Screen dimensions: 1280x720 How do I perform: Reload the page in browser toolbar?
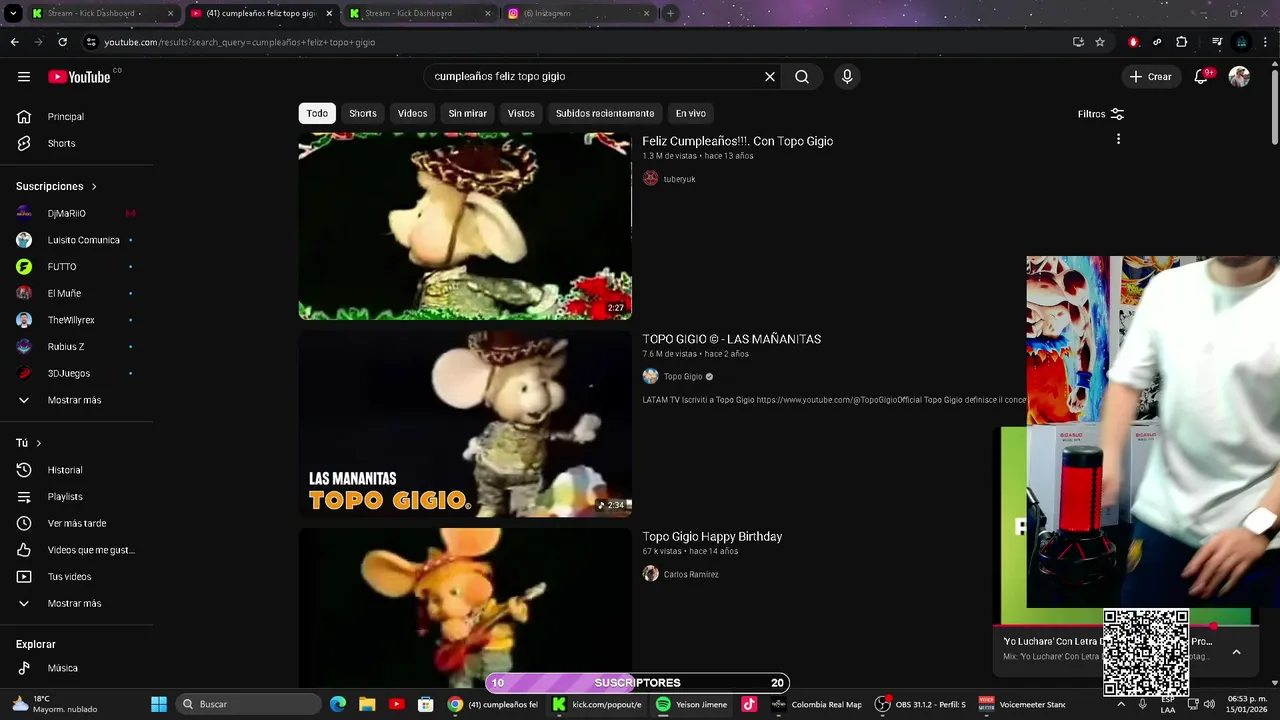[x=62, y=42]
